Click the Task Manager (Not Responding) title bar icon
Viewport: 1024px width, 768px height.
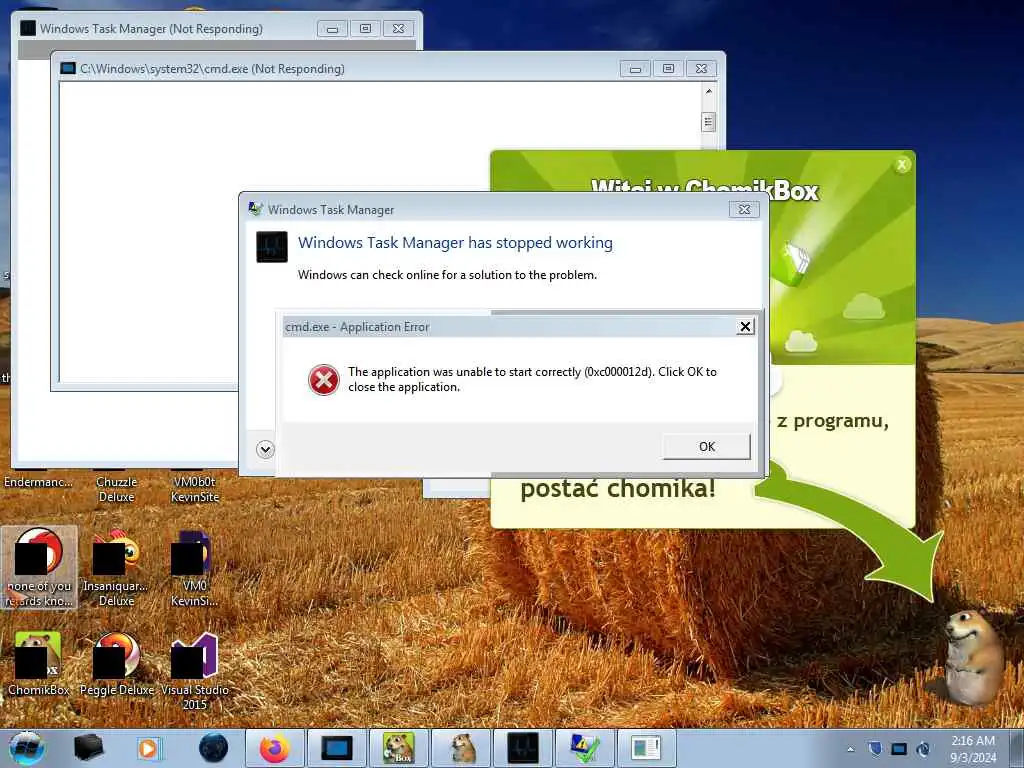coord(28,28)
